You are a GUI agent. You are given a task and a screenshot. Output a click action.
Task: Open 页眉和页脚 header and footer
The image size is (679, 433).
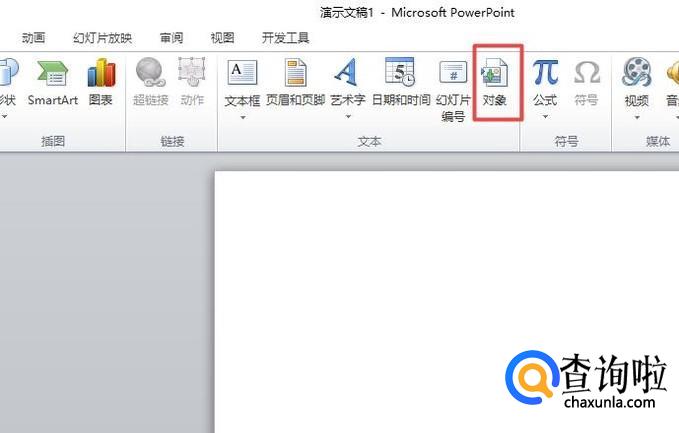coord(296,81)
